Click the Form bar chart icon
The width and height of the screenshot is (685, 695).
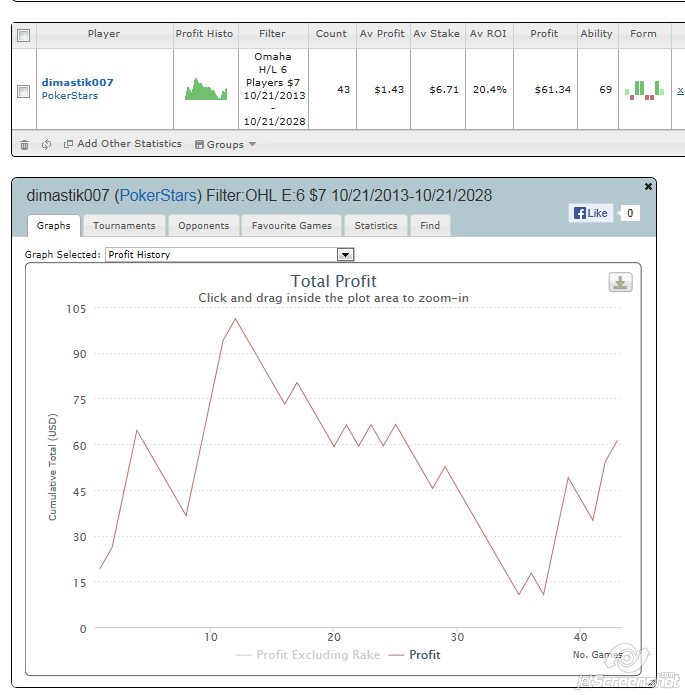(x=643, y=90)
